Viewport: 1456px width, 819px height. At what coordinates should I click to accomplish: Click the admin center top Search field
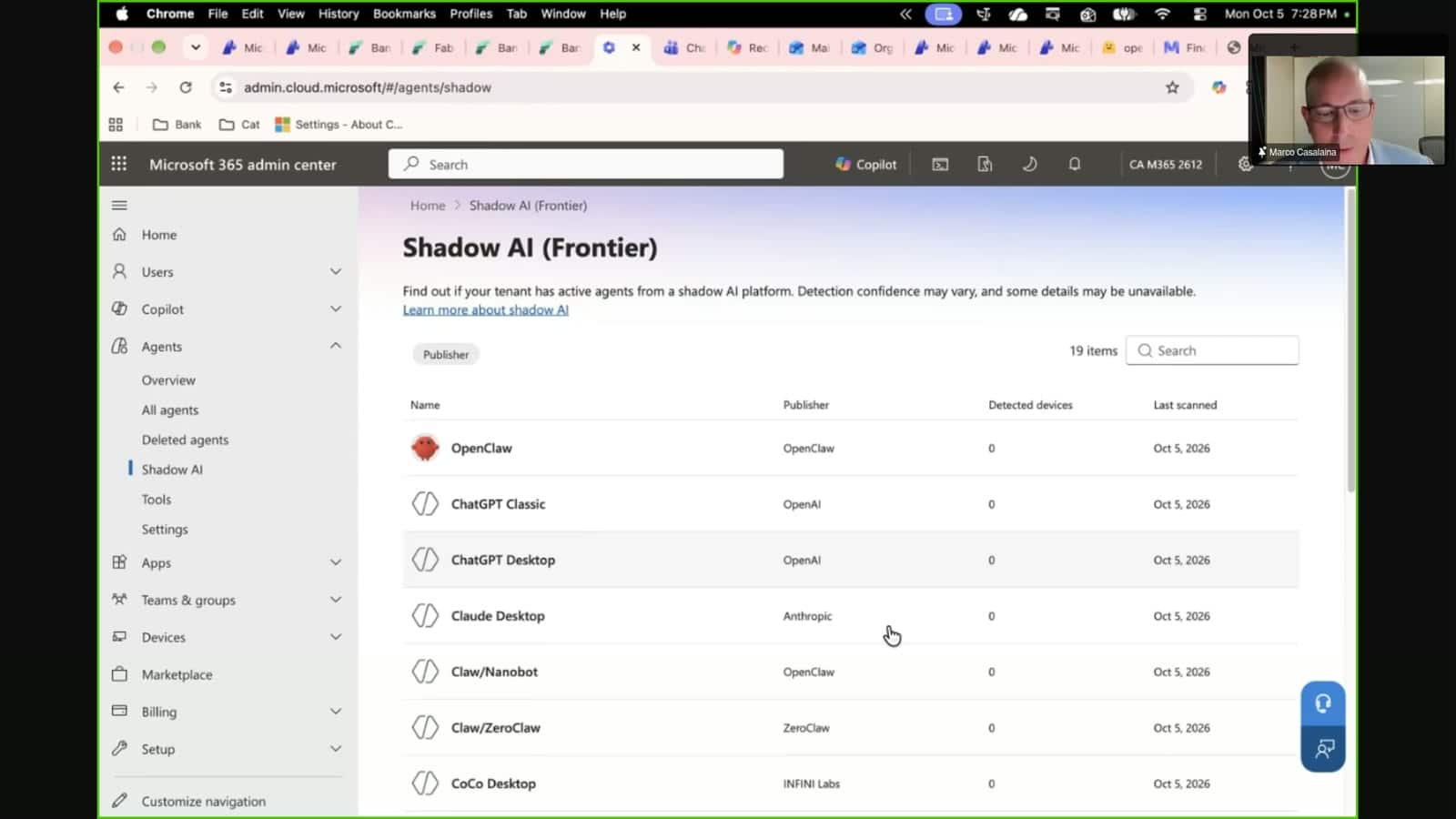point(586,164)
